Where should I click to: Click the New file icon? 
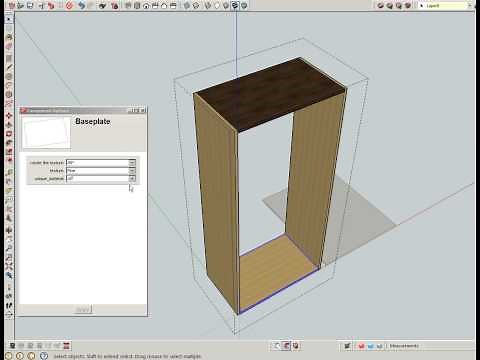click(x=12, y=5)
